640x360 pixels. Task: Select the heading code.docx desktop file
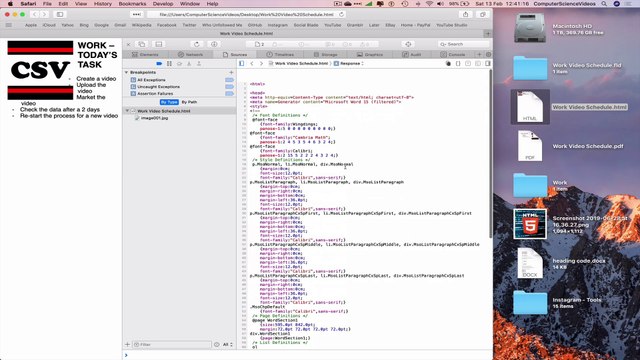click(x=530, y=263)
